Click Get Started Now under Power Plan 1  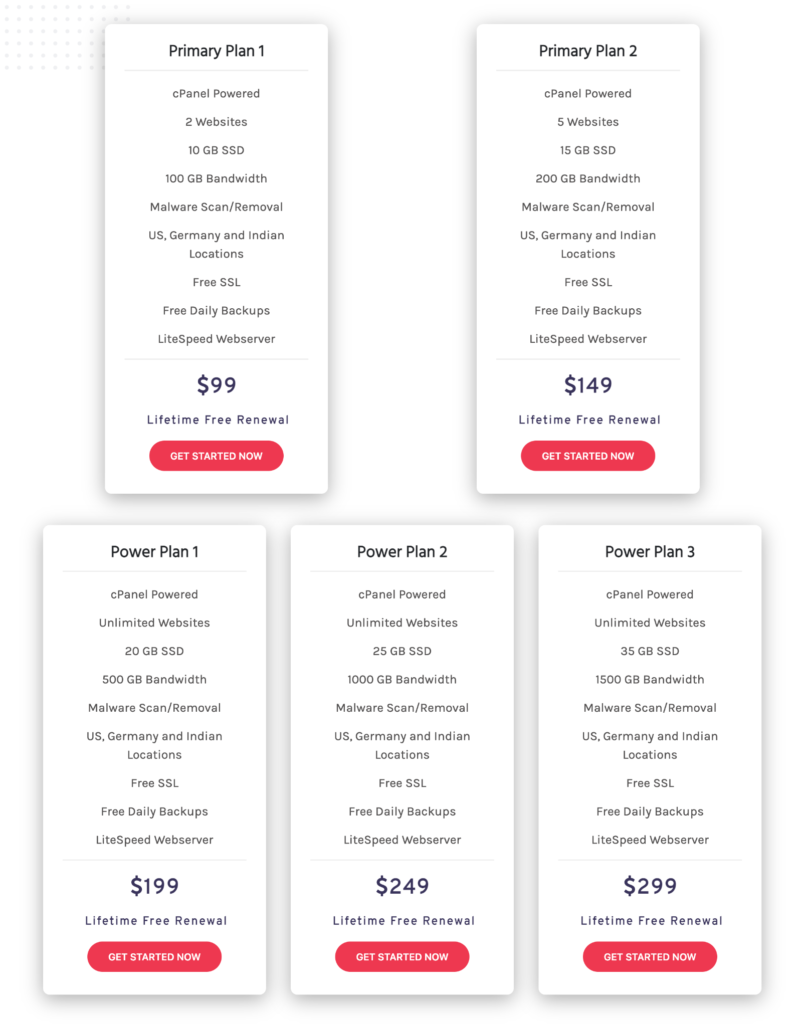pyautogui.click(x=154, y=957)
